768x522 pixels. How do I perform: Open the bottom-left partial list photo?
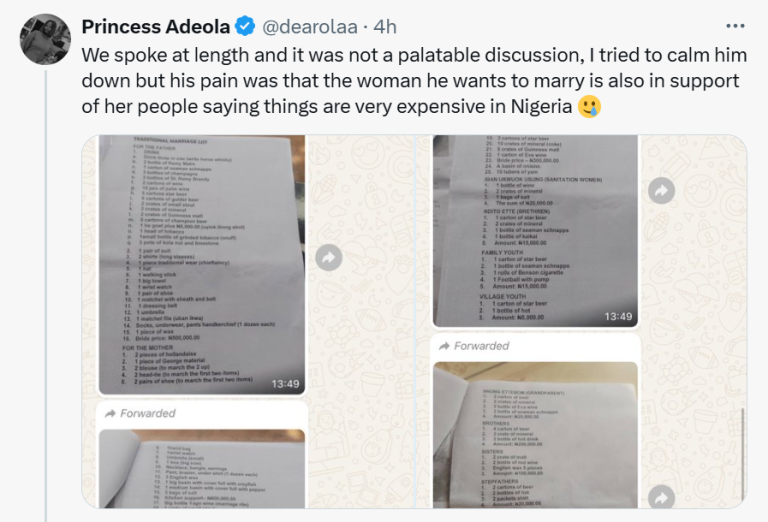[201, 475]
